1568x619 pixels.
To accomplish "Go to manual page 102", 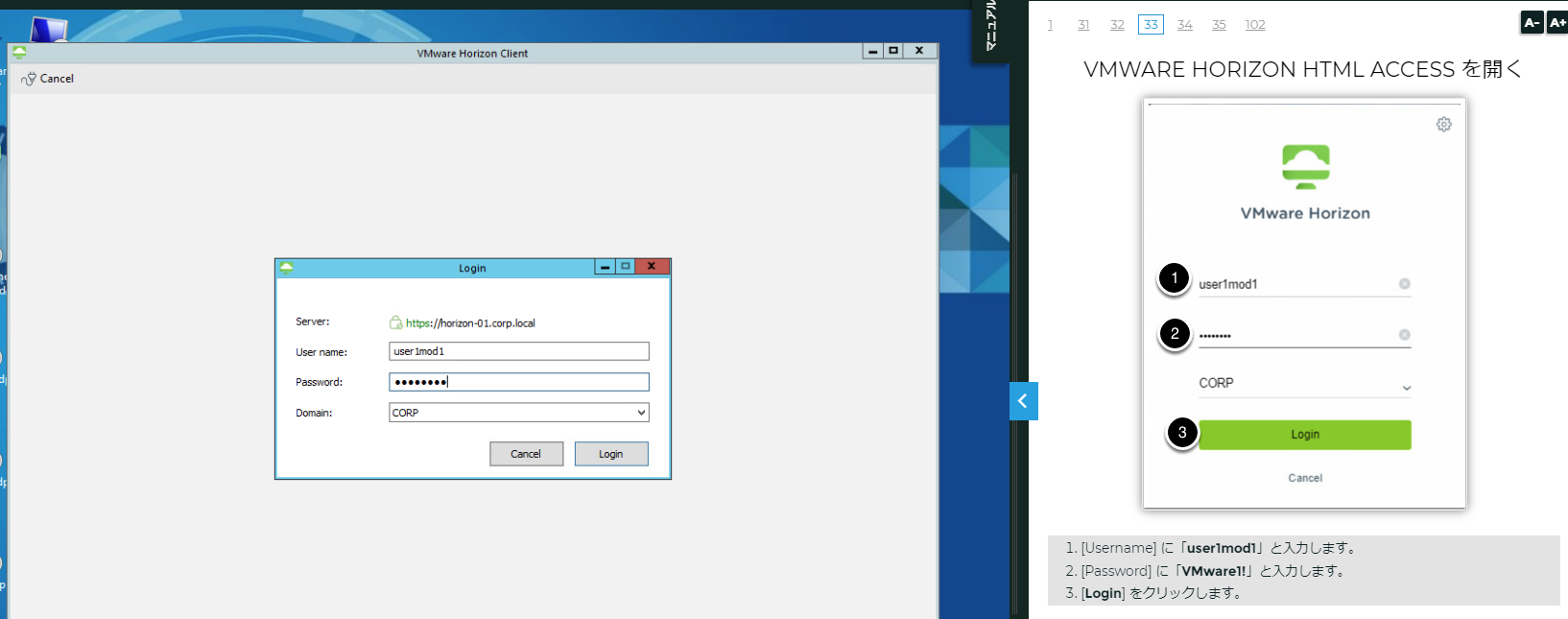I will (x=1255, y=25).
